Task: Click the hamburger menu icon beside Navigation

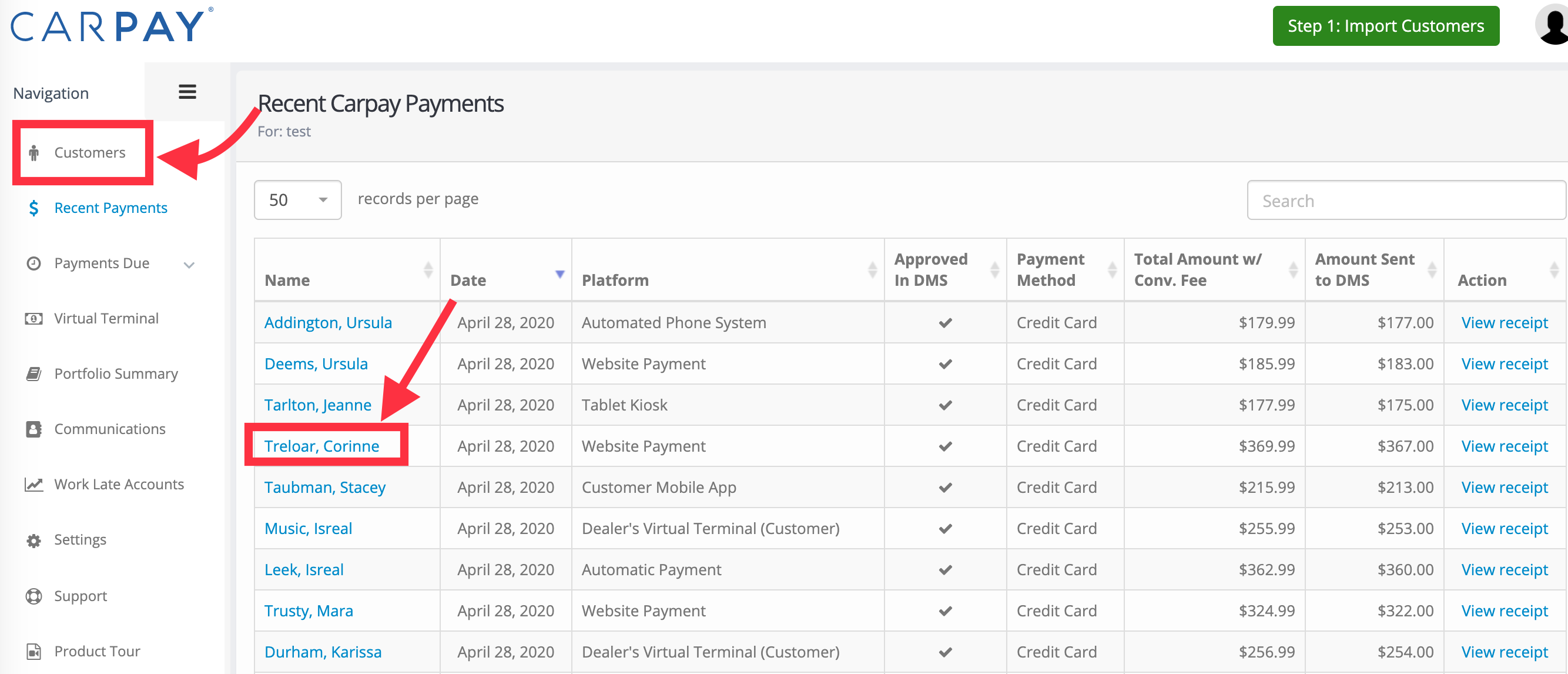Action: [x=187, y=92]
